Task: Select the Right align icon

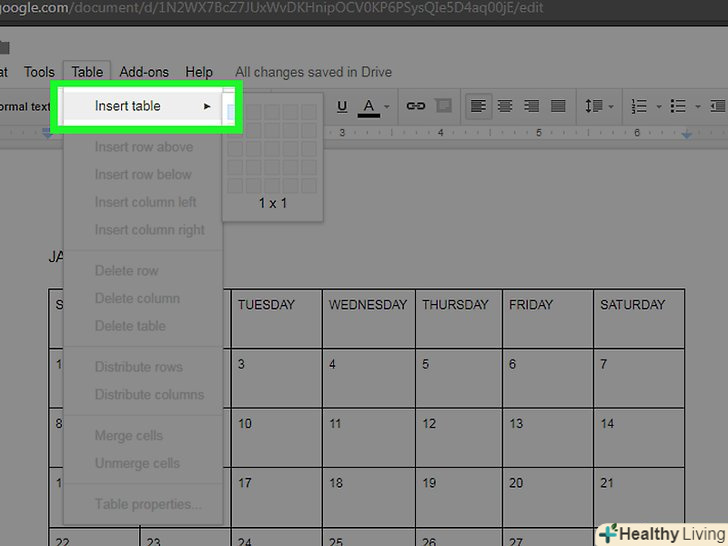Action: pyautogui.click(x=531, y=106)
